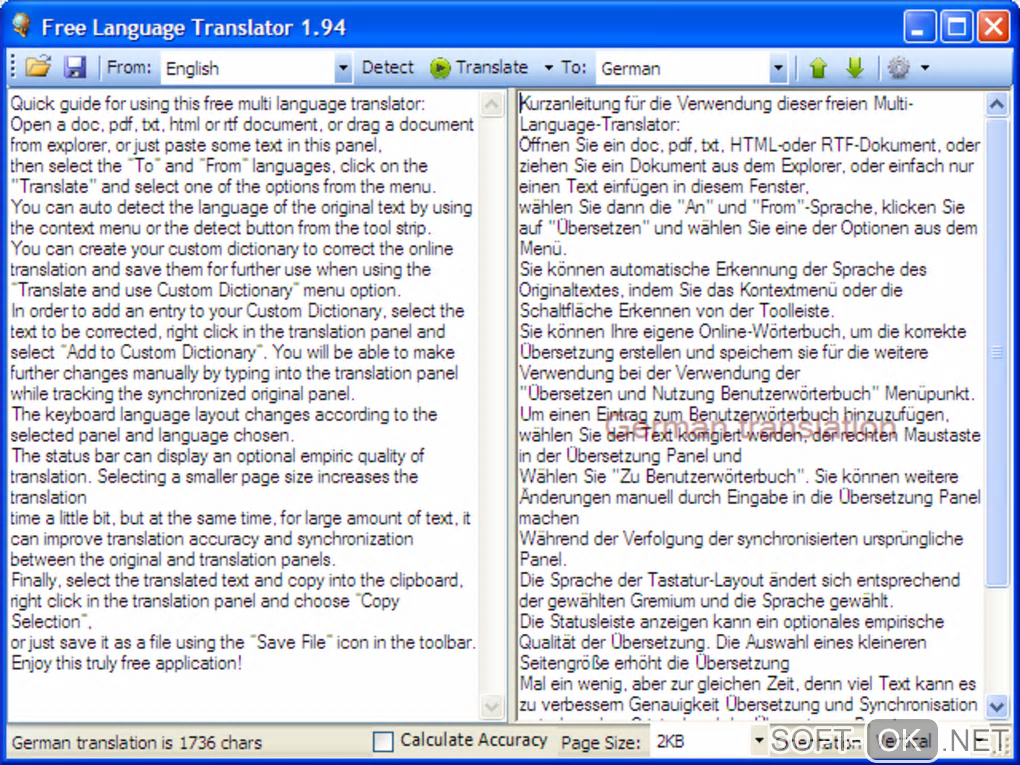Minimize the Free Language Translator window
Image resolution: width=1020 pixels, height=765 pixels.
[919, 27]
